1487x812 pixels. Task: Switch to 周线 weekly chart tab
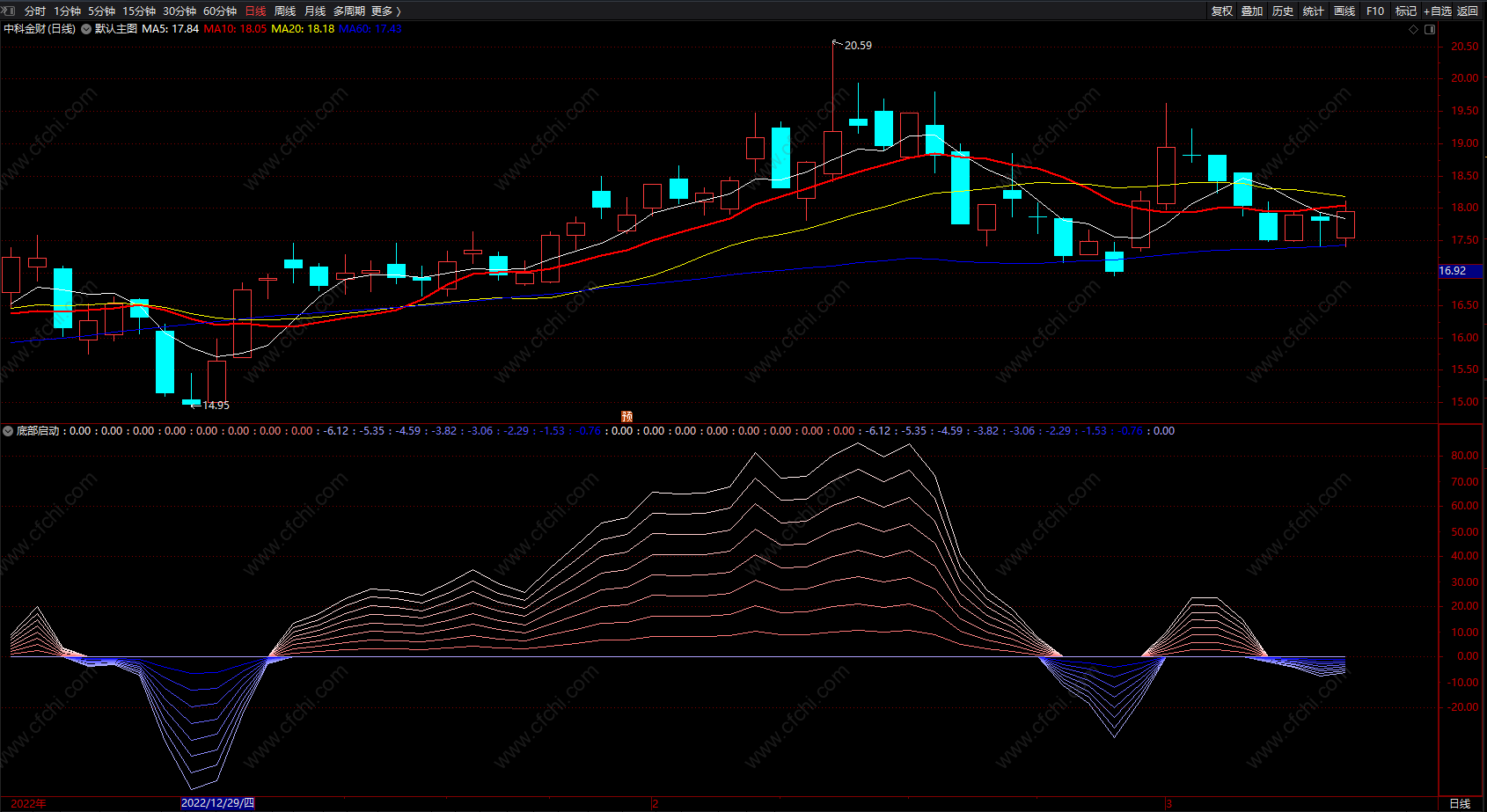(x=285, y=11)
